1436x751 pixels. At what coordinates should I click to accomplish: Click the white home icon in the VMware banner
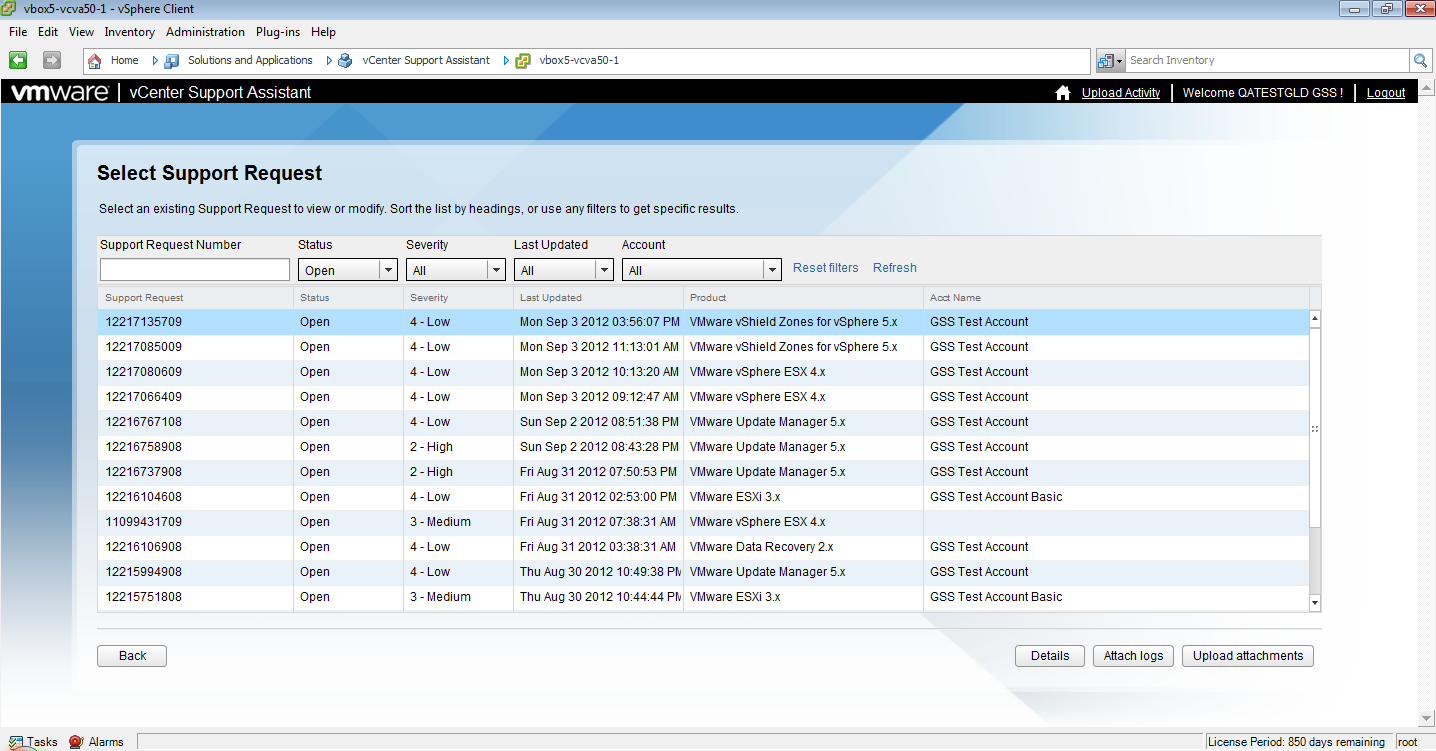click(1063, 93)
